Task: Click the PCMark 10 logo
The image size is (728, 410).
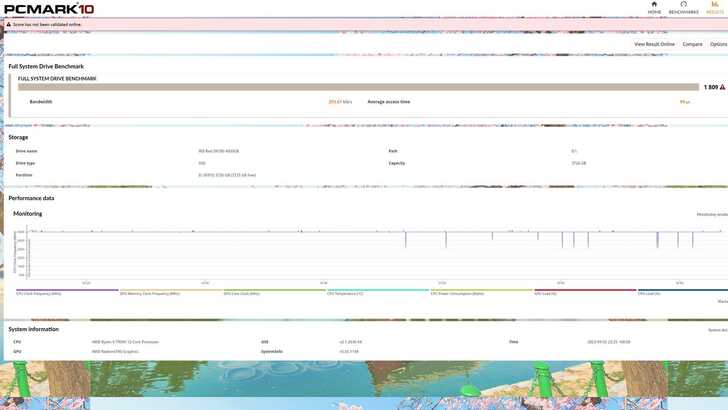Action: tap(49, 9)
